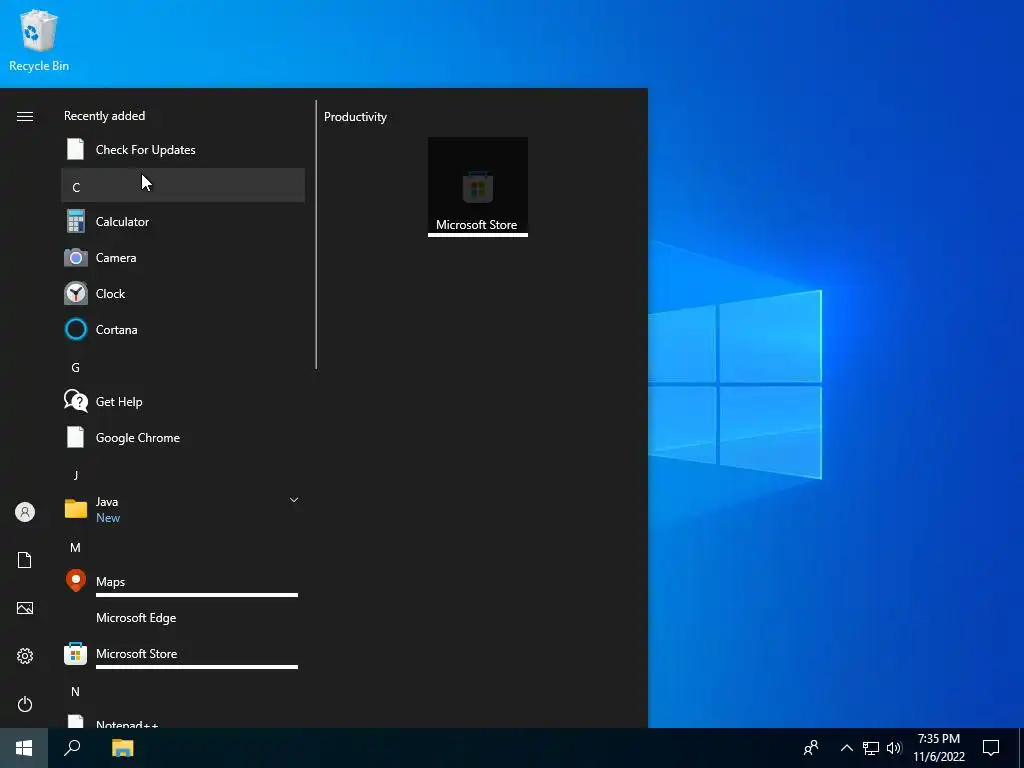This screenshot has width=1024, height=768.
Task: Open the Camera app
Action: click(183, 257)
